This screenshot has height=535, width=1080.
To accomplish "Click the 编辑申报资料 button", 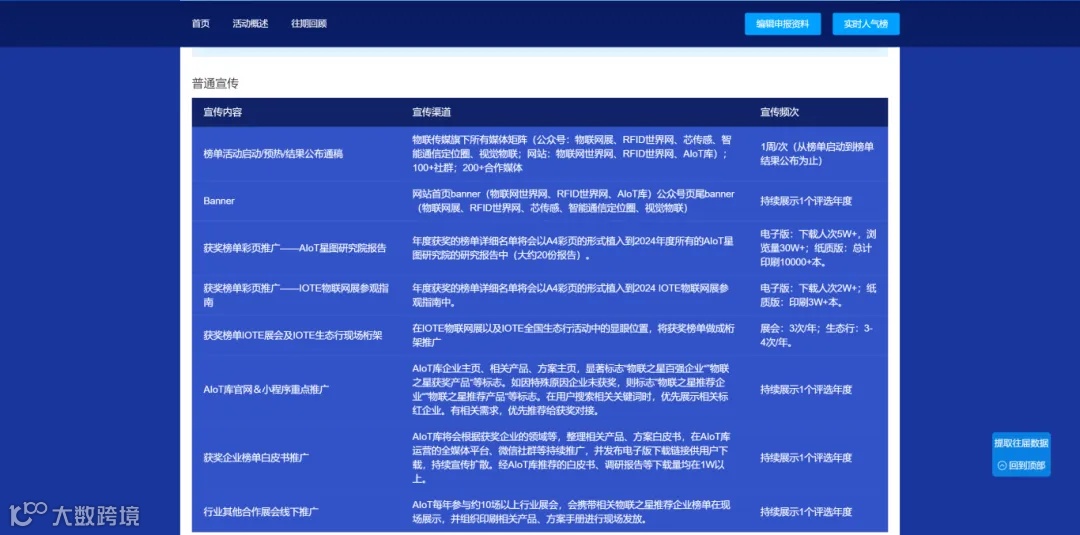I will click(x=783, y=24).
